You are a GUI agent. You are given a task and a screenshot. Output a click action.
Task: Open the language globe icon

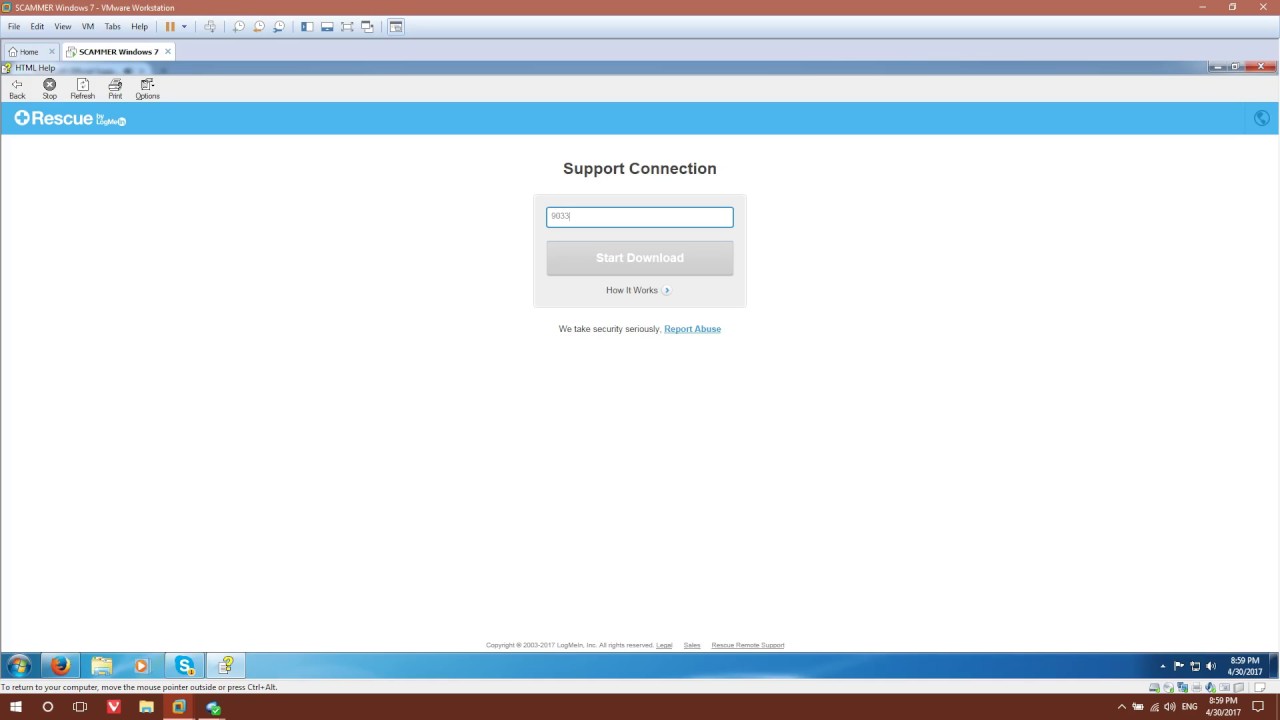click(1261, 118)
